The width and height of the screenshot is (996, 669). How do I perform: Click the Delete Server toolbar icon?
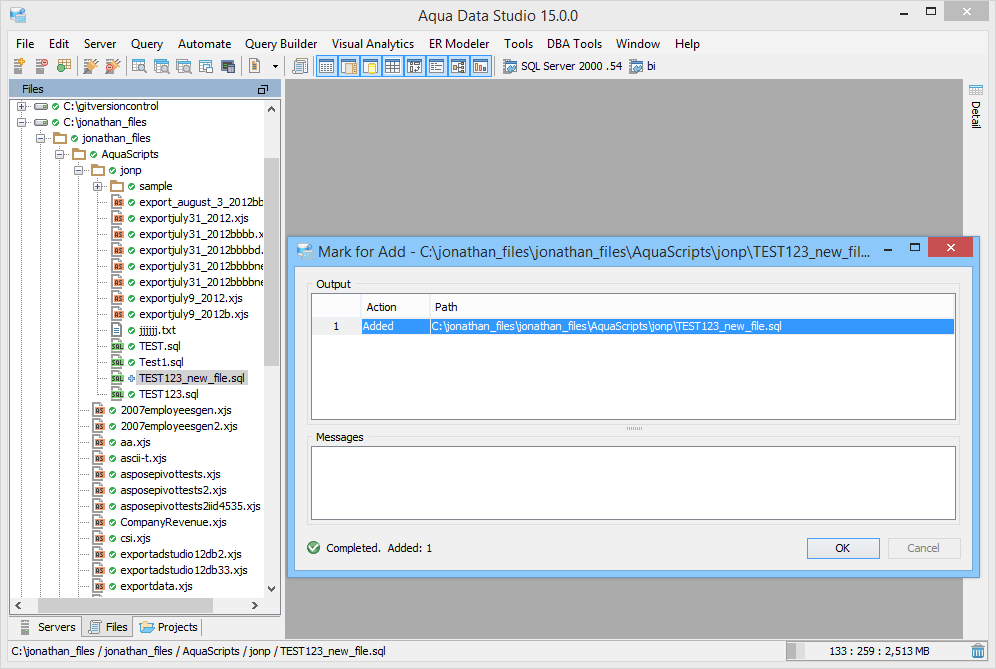(41, 65)
